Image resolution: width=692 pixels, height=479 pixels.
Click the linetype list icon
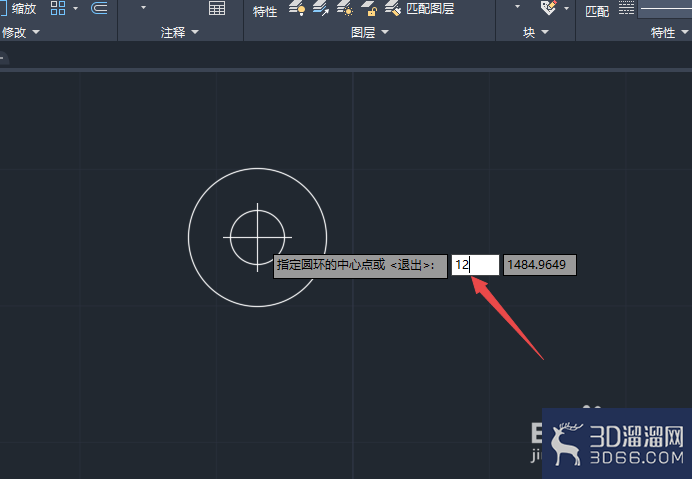(x=626, y=8)
